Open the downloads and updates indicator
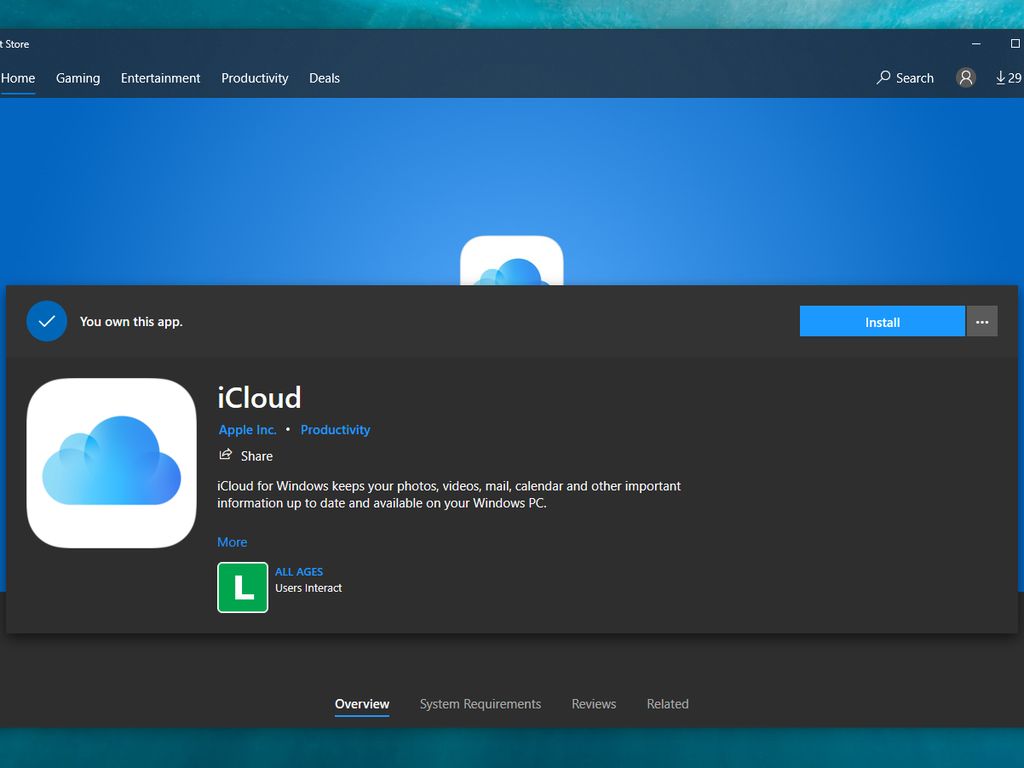This screenshot has height=768, width=1024. pos(1009,78)
